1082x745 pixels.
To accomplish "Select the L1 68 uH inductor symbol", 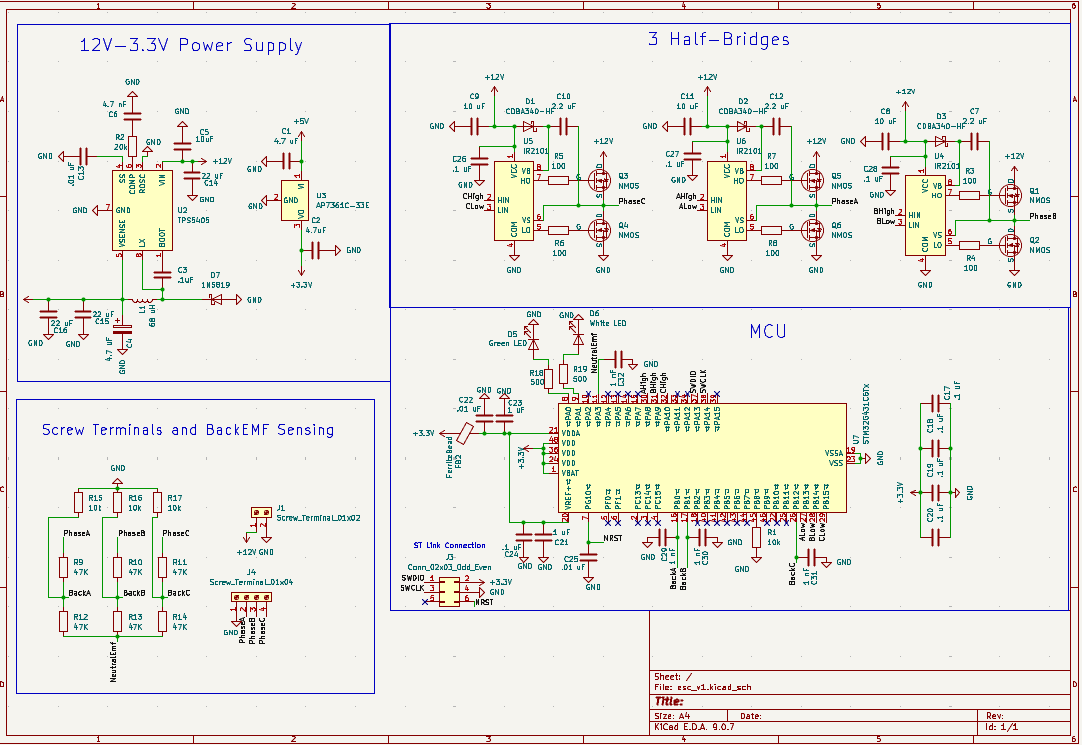I will point(143,300).
